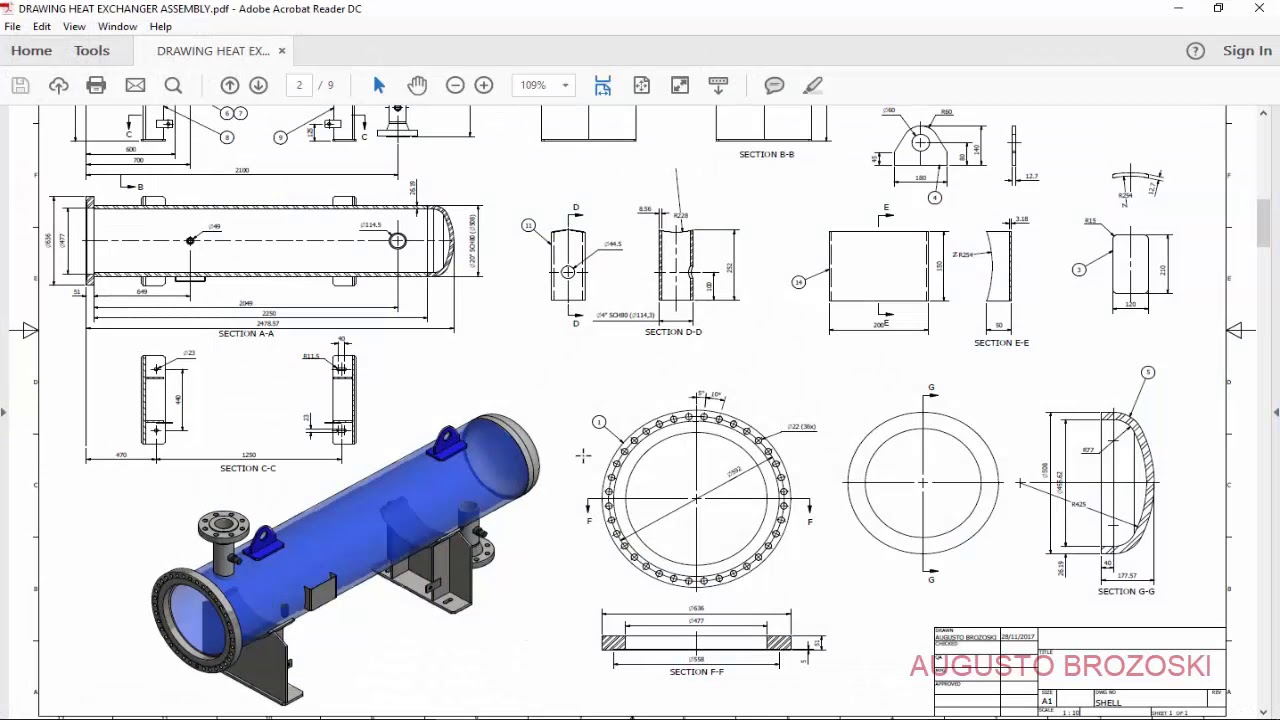Click the page number field
This screenshot has height=720, width=1280.
299,85
